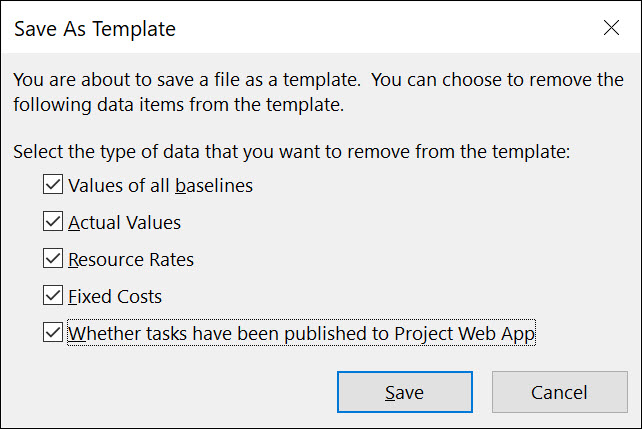
Task: Click the Save button
Action: pyautogui.click(x=405, y=392)
